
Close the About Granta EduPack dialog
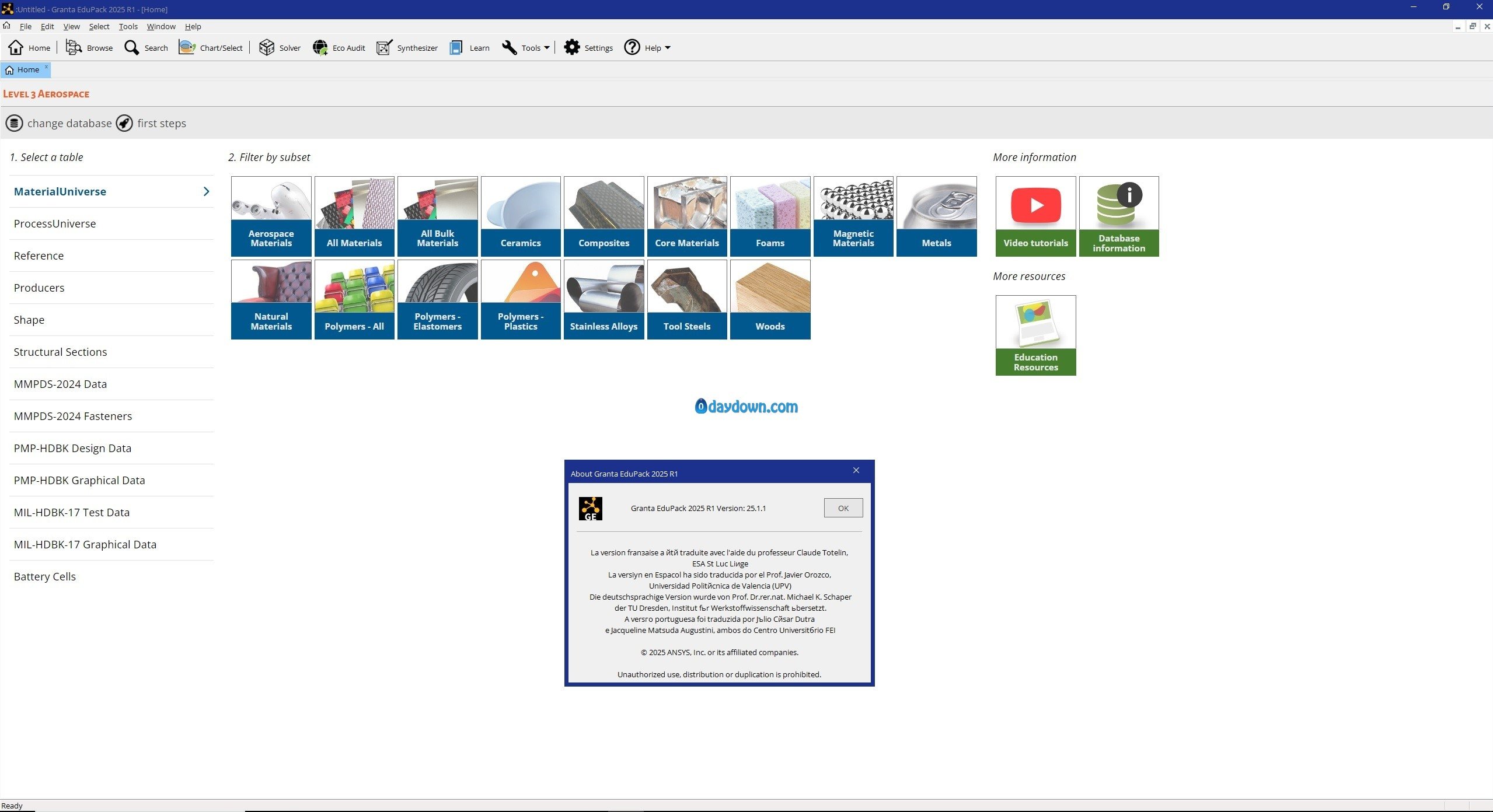click(x=856, y=470)
